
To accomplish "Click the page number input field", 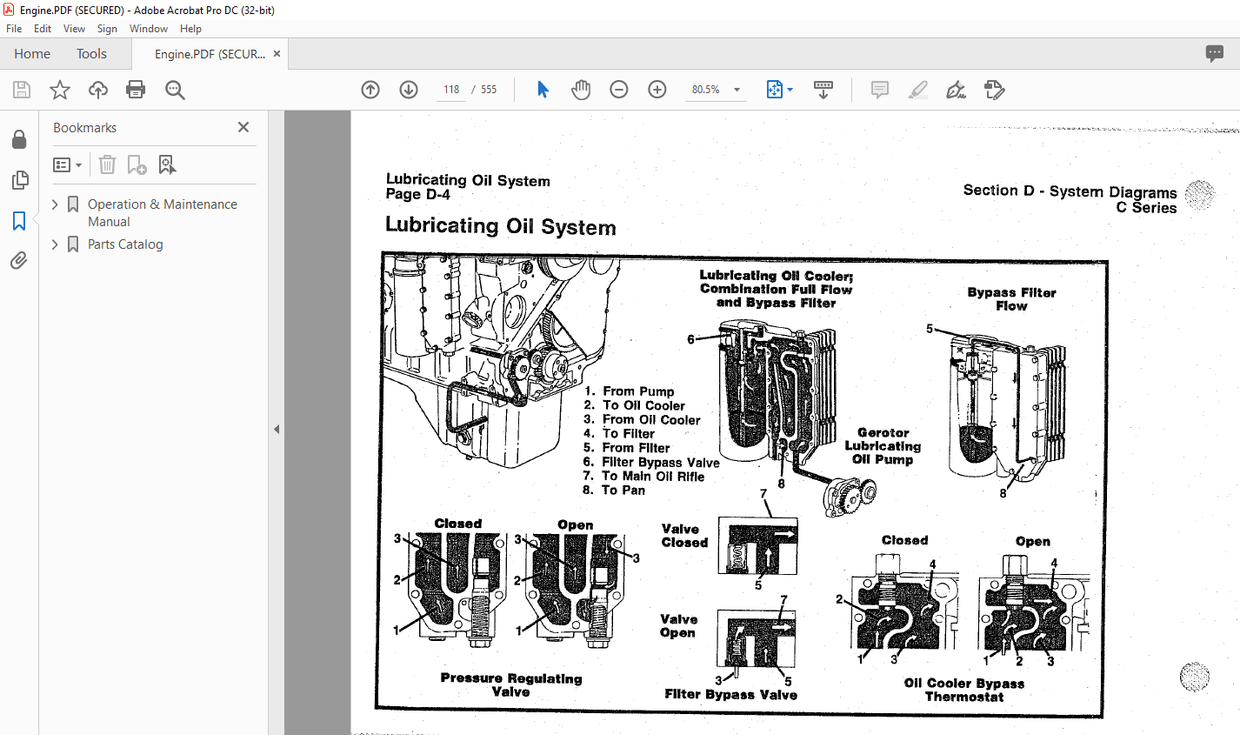I will pyautogui.click(x=450, y=89).
